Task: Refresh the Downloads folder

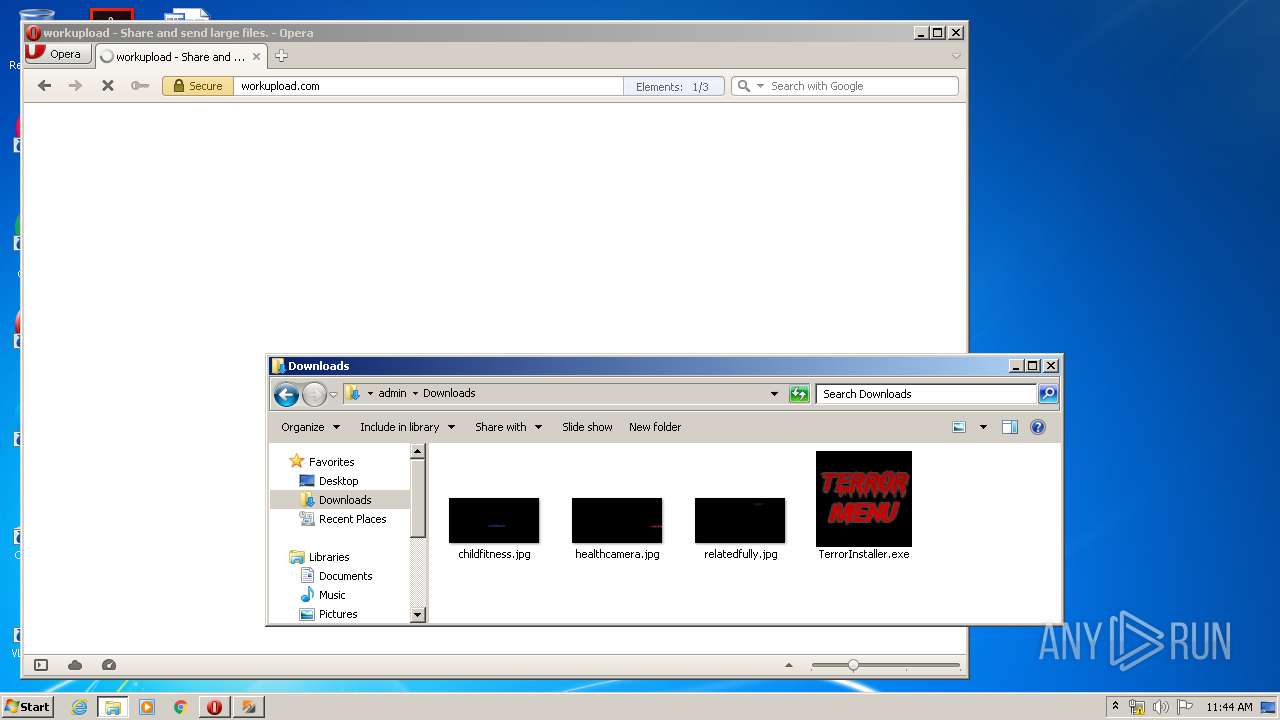Action: pyautogui.click(x=798, y=394)
